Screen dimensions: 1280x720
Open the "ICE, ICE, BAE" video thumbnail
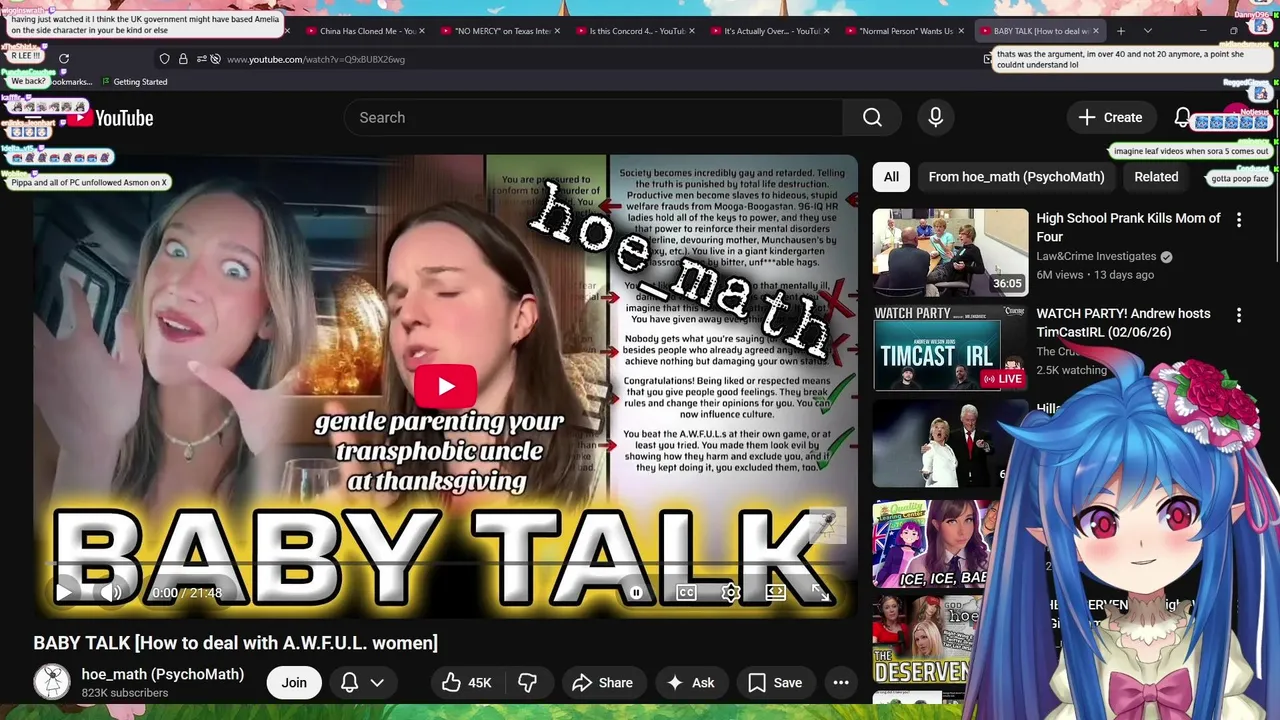(x=930, y=545)
